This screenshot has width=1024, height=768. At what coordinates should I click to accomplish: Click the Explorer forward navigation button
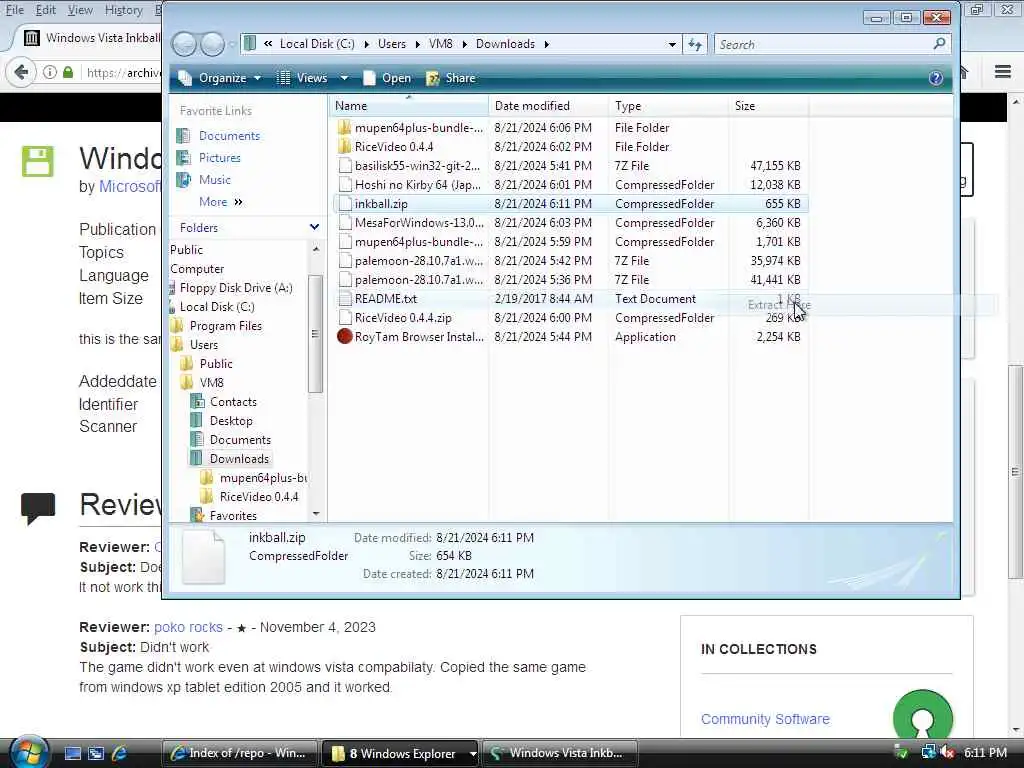pyautogui.click(x=212, y=44)
